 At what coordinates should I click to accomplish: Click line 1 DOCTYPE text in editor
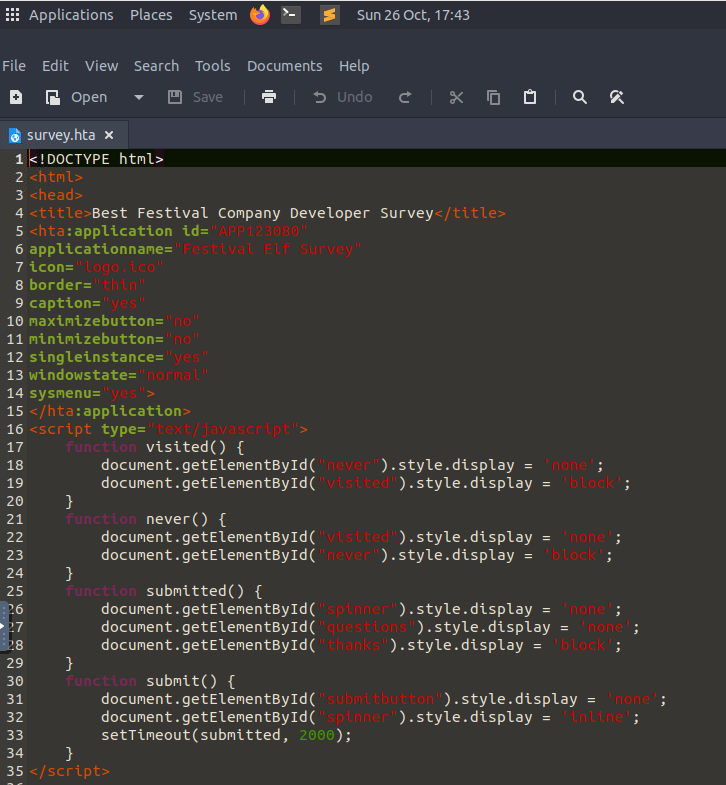coord(96,159)
